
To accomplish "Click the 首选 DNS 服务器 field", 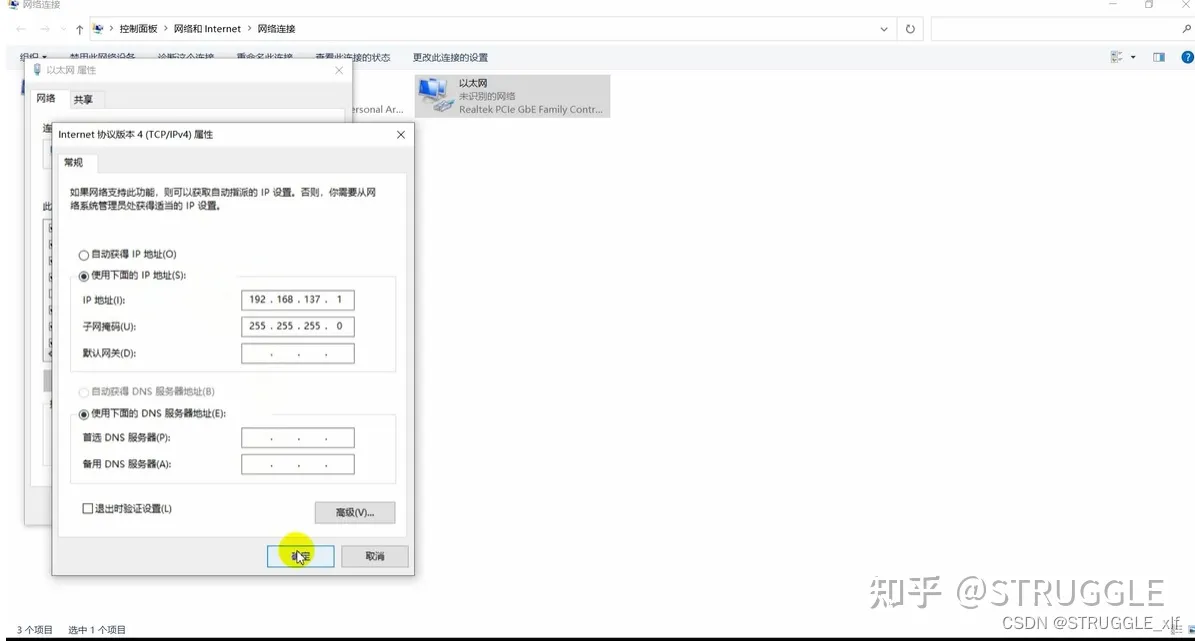I will click(x=297, y=437).
